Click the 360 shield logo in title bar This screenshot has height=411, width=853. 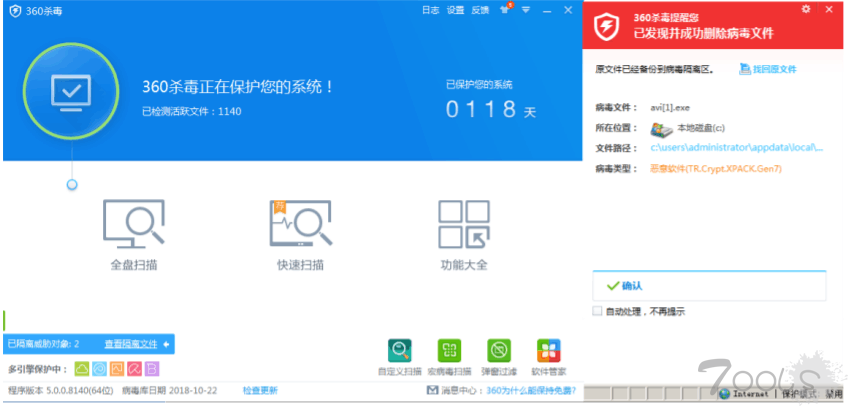pos(16,11)
